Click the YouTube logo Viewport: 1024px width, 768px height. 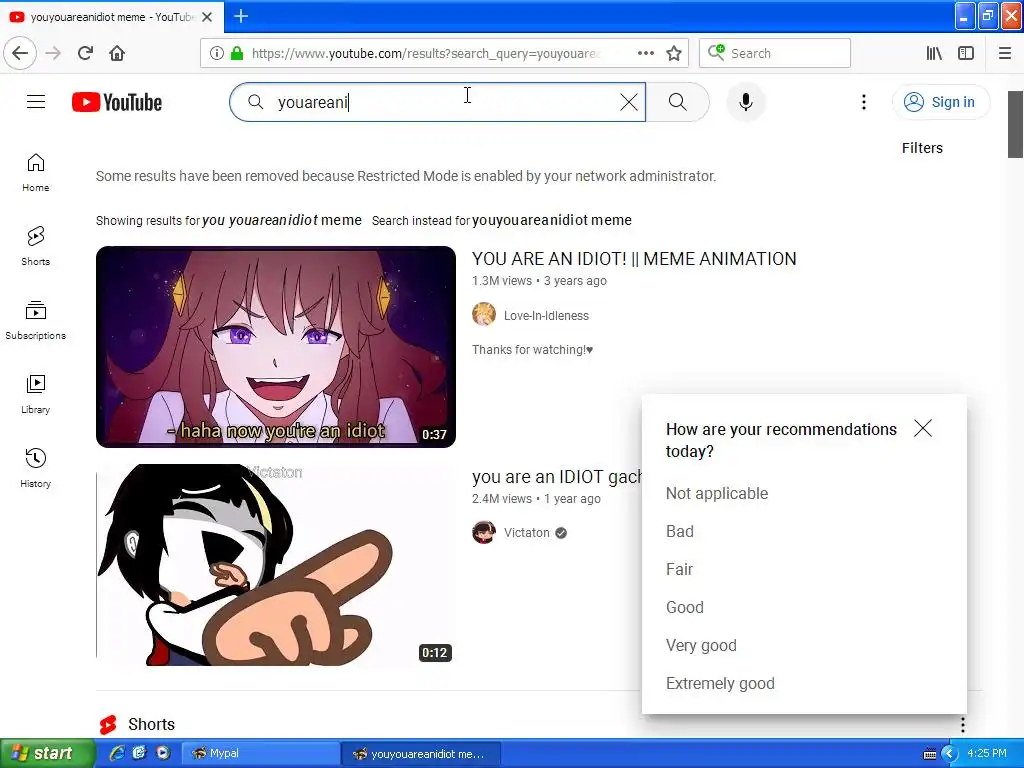117,103
